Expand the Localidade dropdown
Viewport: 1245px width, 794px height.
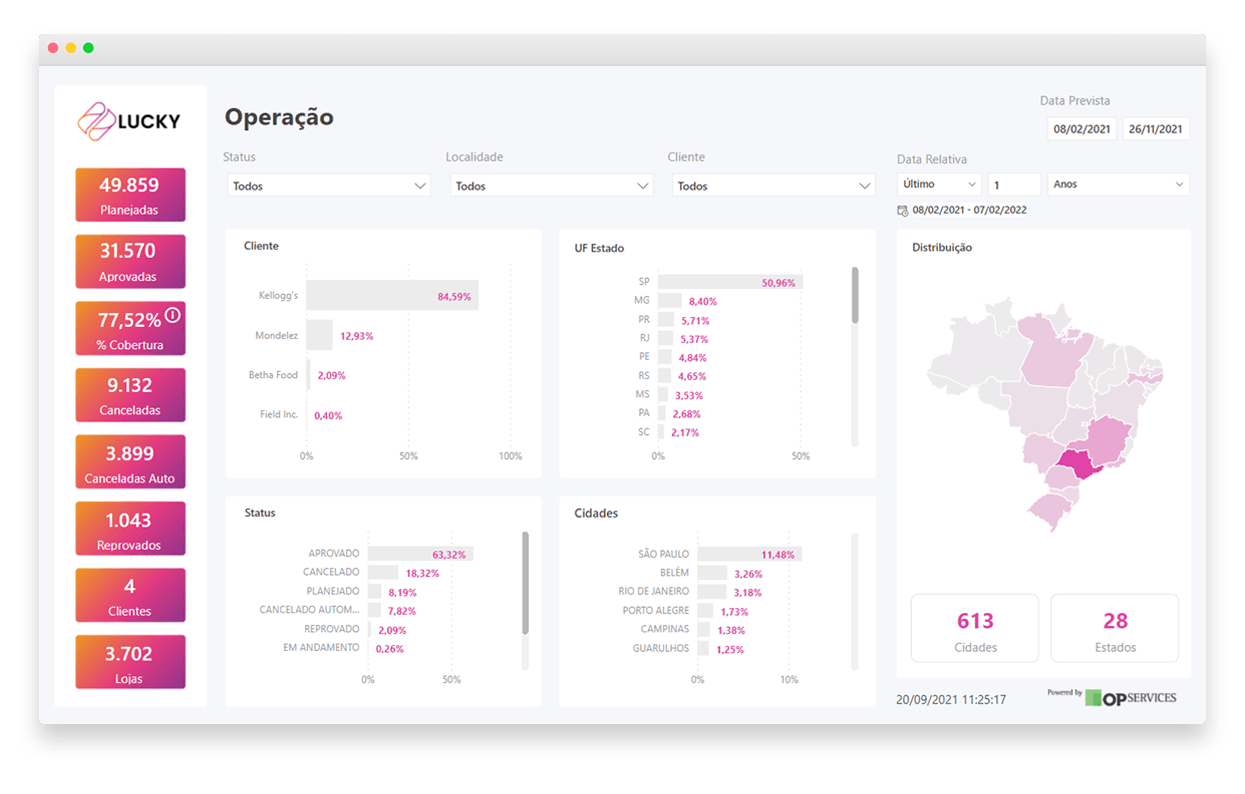coord(550,186)
